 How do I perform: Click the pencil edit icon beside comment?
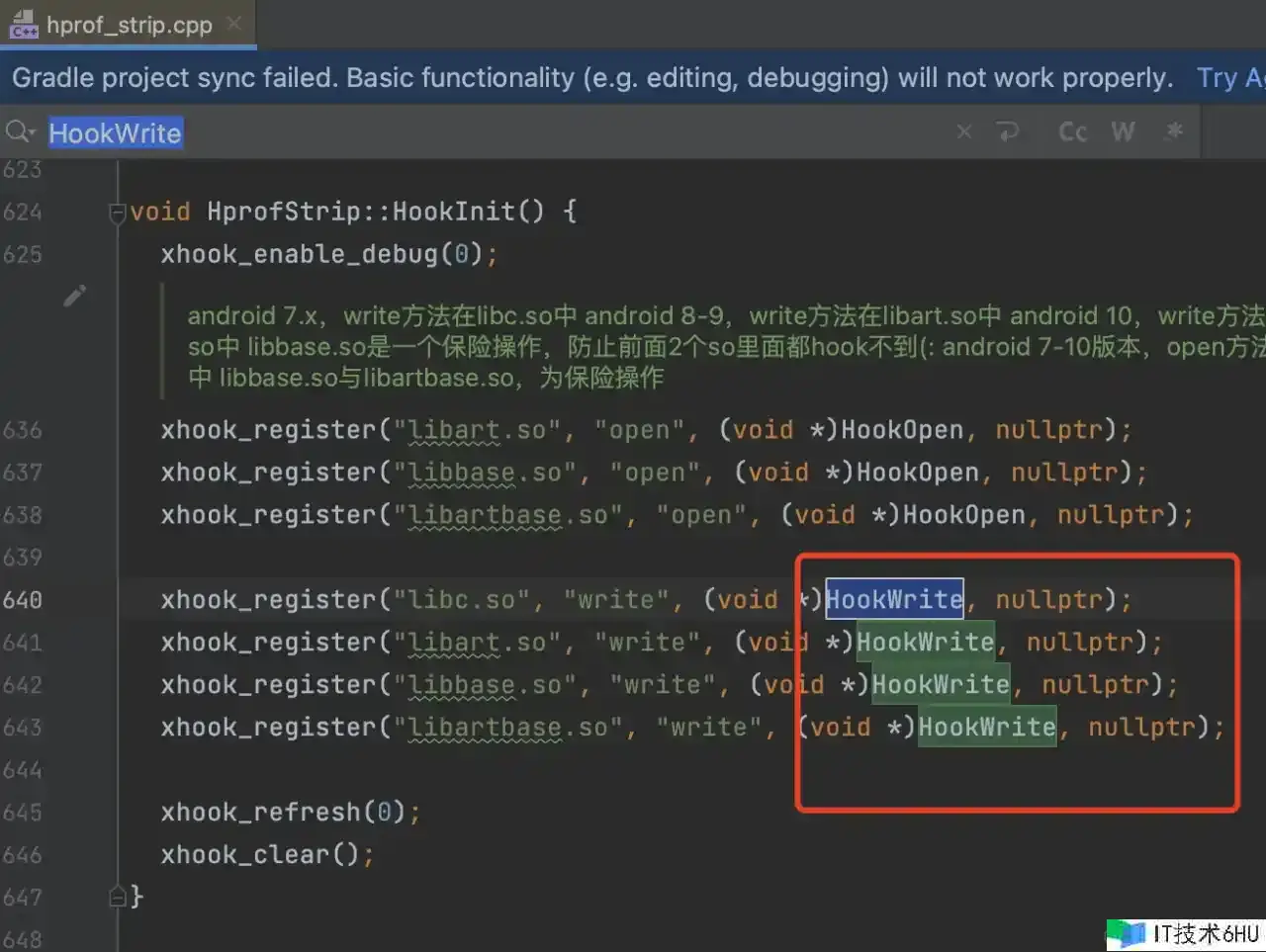(75, 296)
